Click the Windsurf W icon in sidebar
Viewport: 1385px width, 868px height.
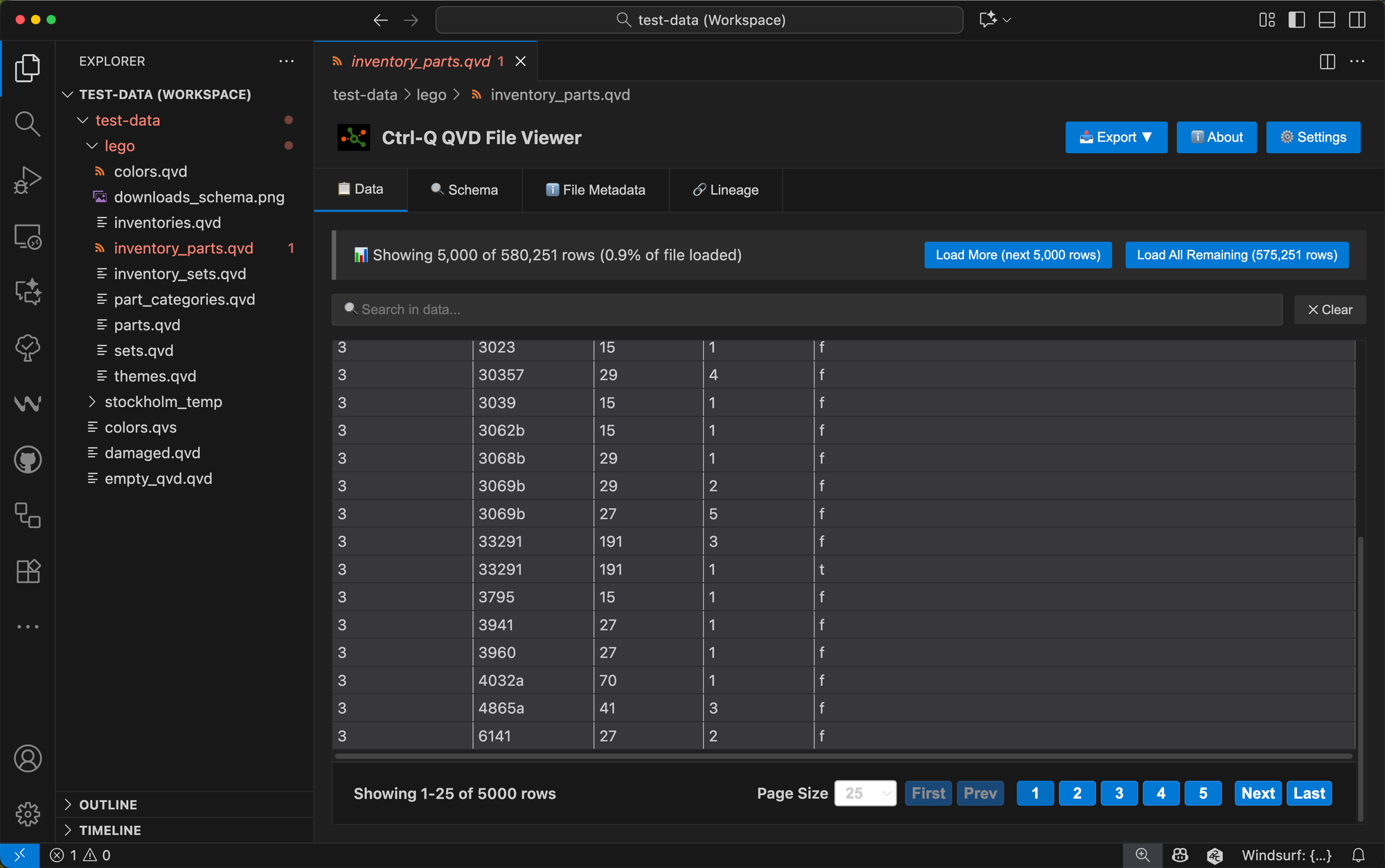click(x=28, y=404)
